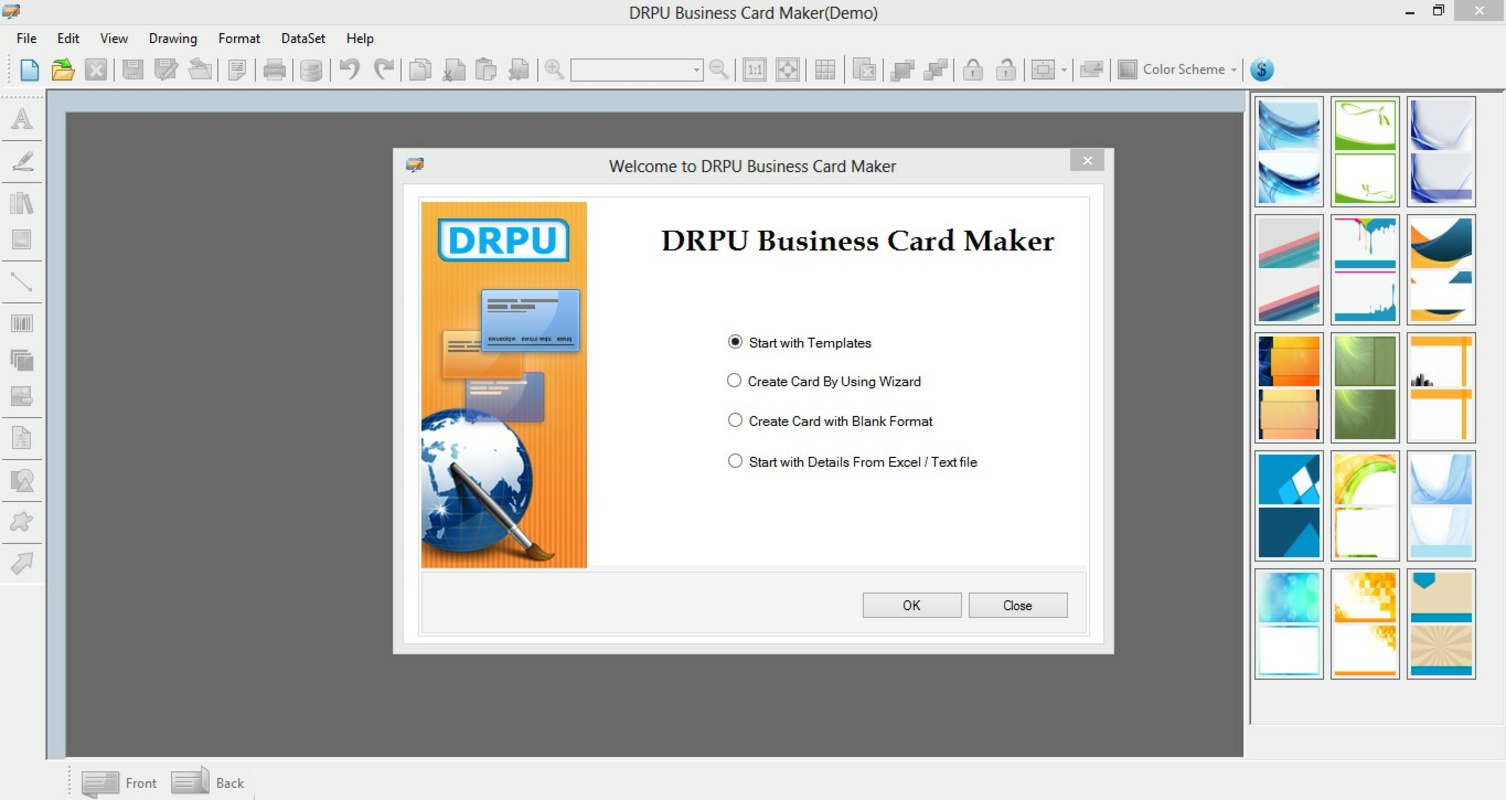Select Create Card with Blank Format
Screen dimensions: 1506x800
click(830, 421)
